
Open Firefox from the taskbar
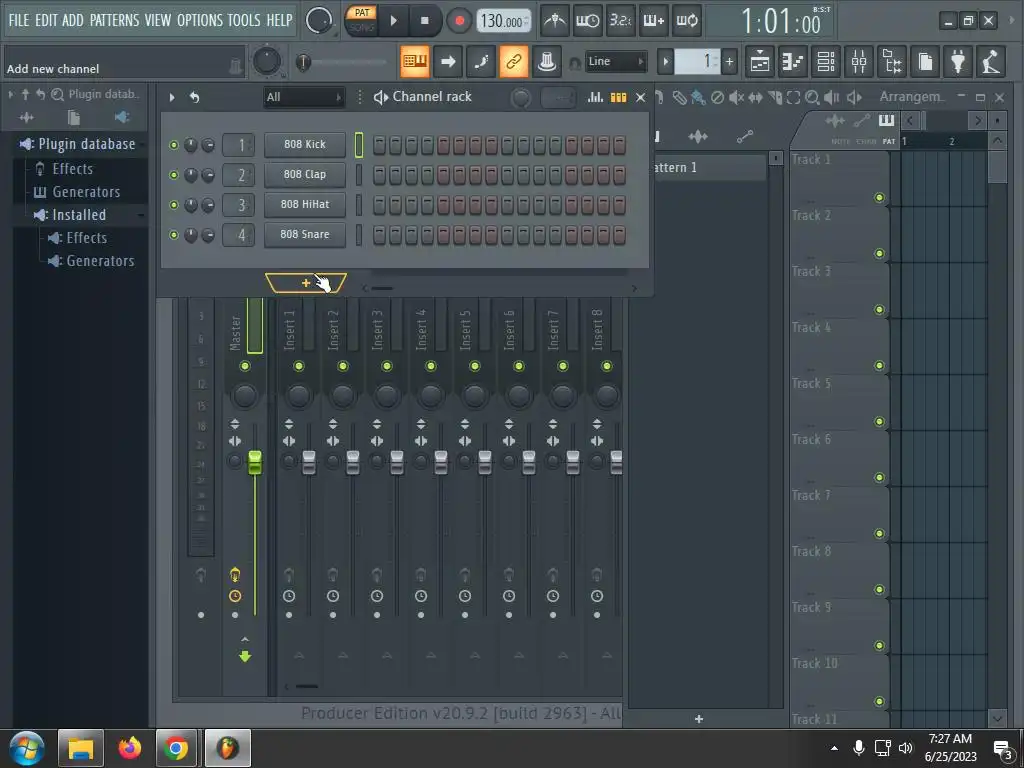point(129,748)
